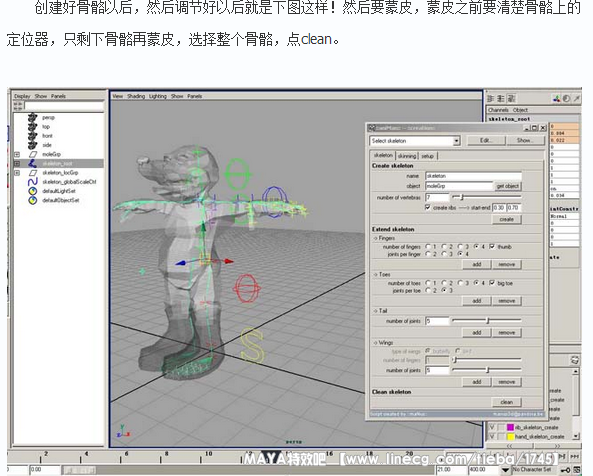
Task: Switch to the setup tab
Action: click(427, 156)
